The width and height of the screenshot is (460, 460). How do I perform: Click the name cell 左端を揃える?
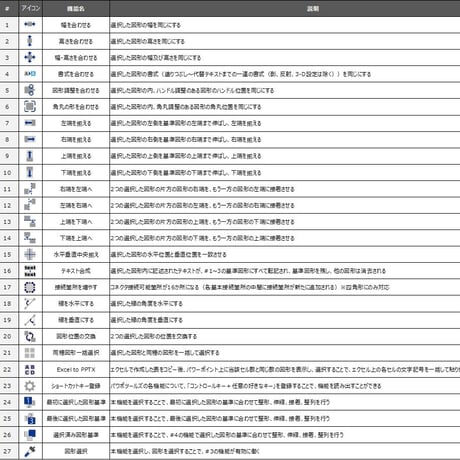pyautogui.click(x=76, y=123)
